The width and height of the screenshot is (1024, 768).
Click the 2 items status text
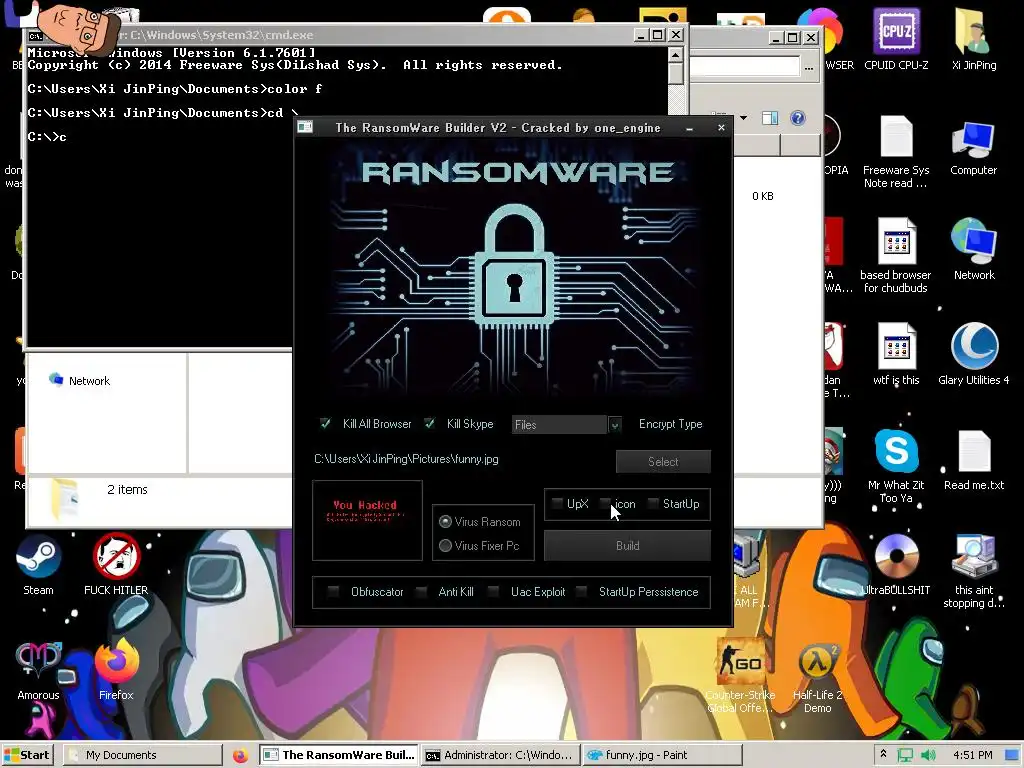(127, 490)
